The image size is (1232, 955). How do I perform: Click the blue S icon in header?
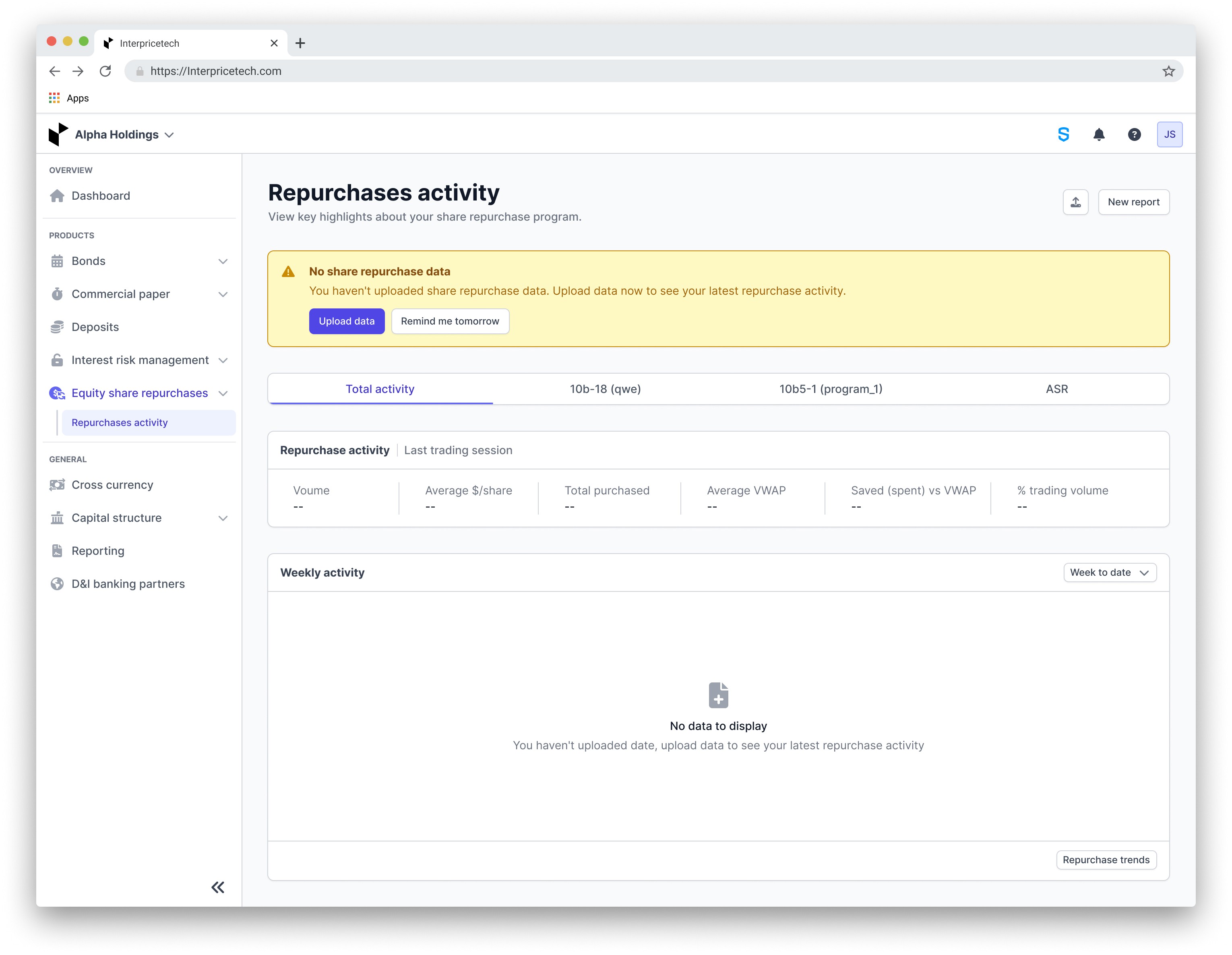click(x=1063, y=134)
